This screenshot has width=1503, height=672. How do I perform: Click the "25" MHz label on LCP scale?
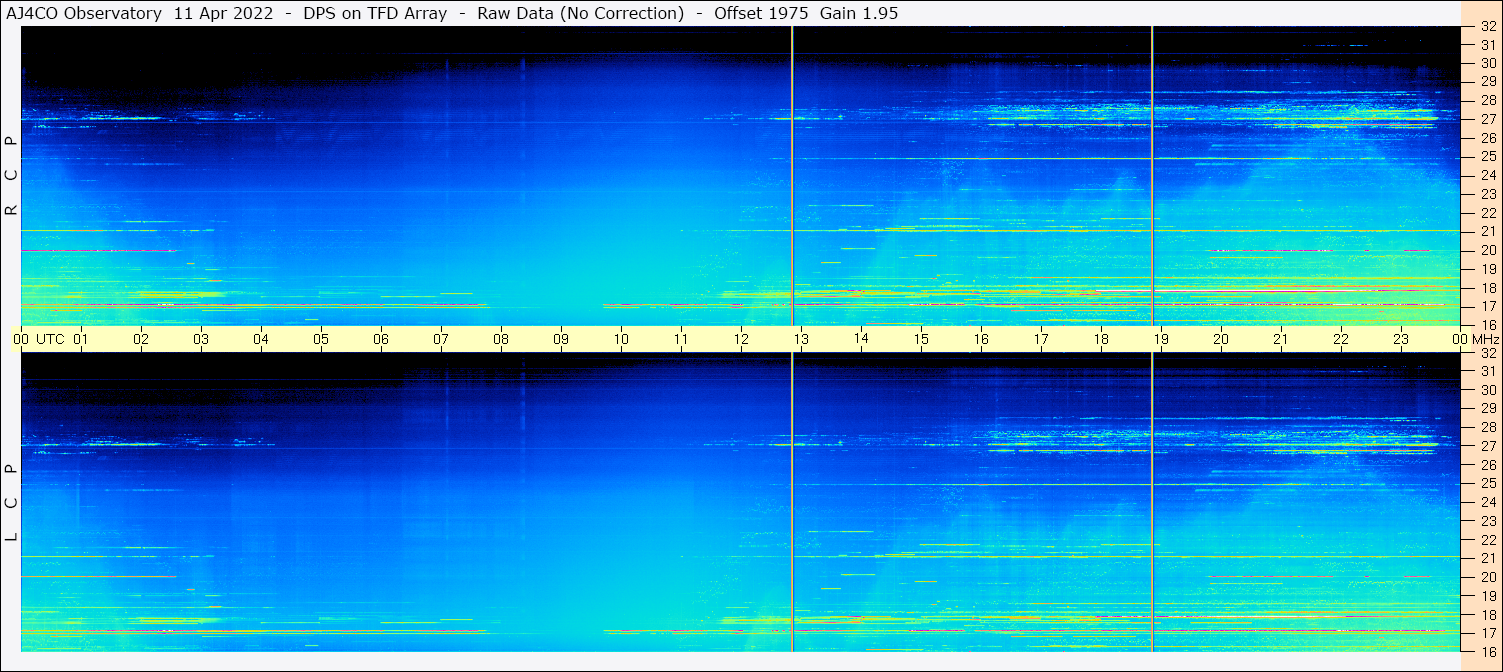(x=1488, y=484)
